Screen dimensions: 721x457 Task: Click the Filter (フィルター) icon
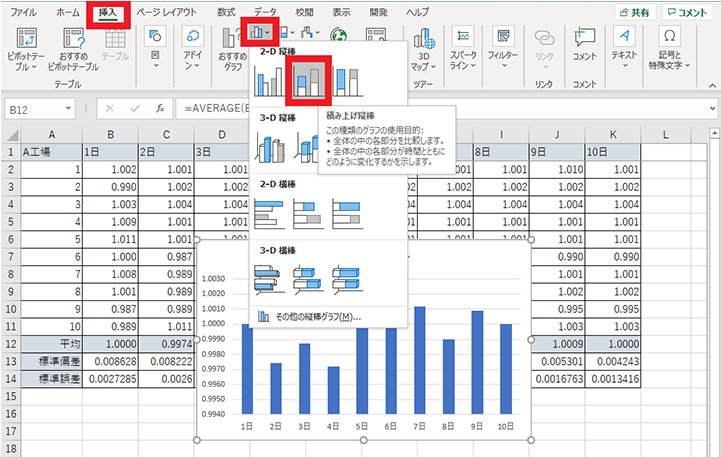click(x=503, y=36)
